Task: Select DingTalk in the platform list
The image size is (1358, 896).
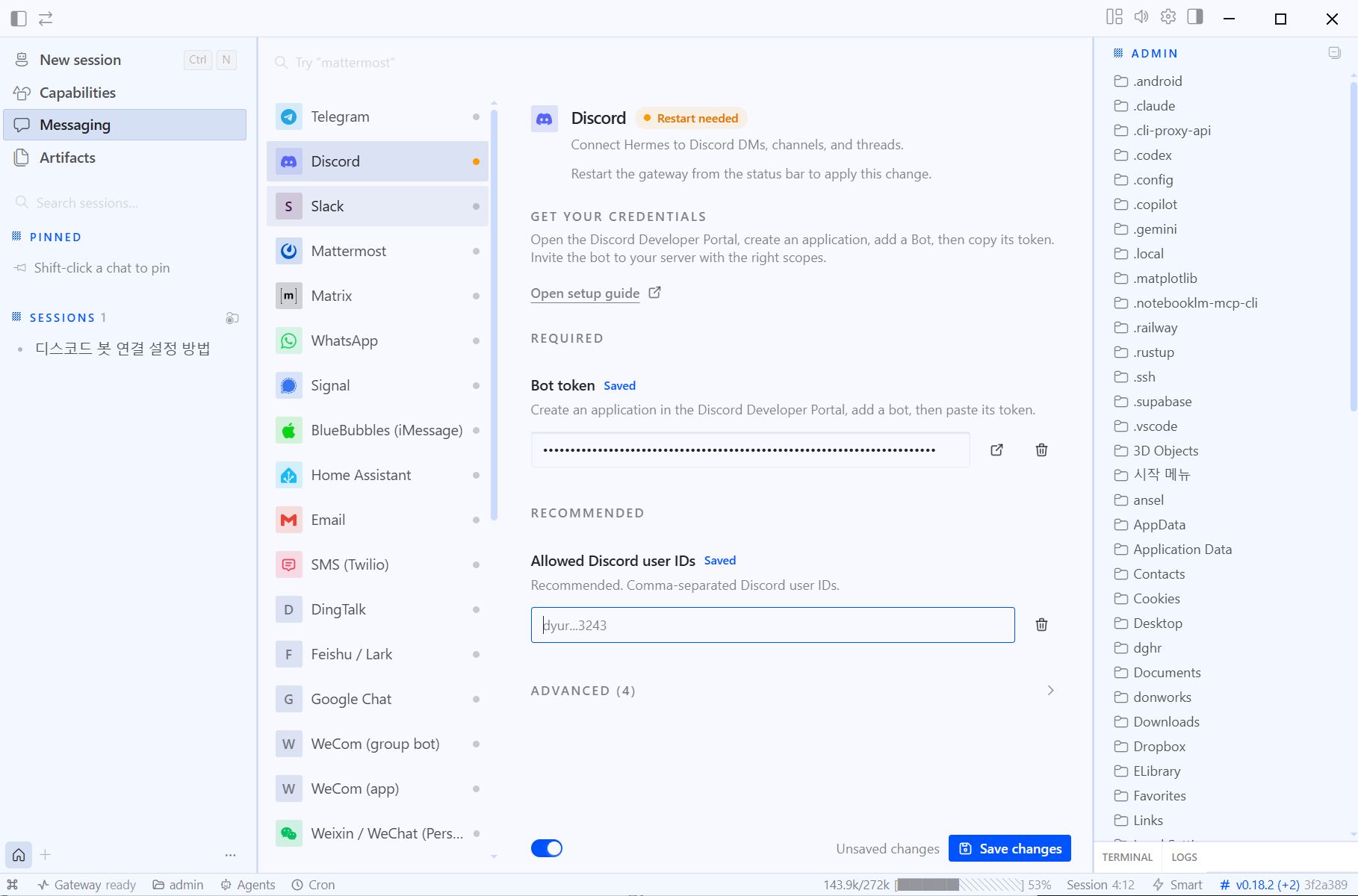Action: click(x=377, y=609)
